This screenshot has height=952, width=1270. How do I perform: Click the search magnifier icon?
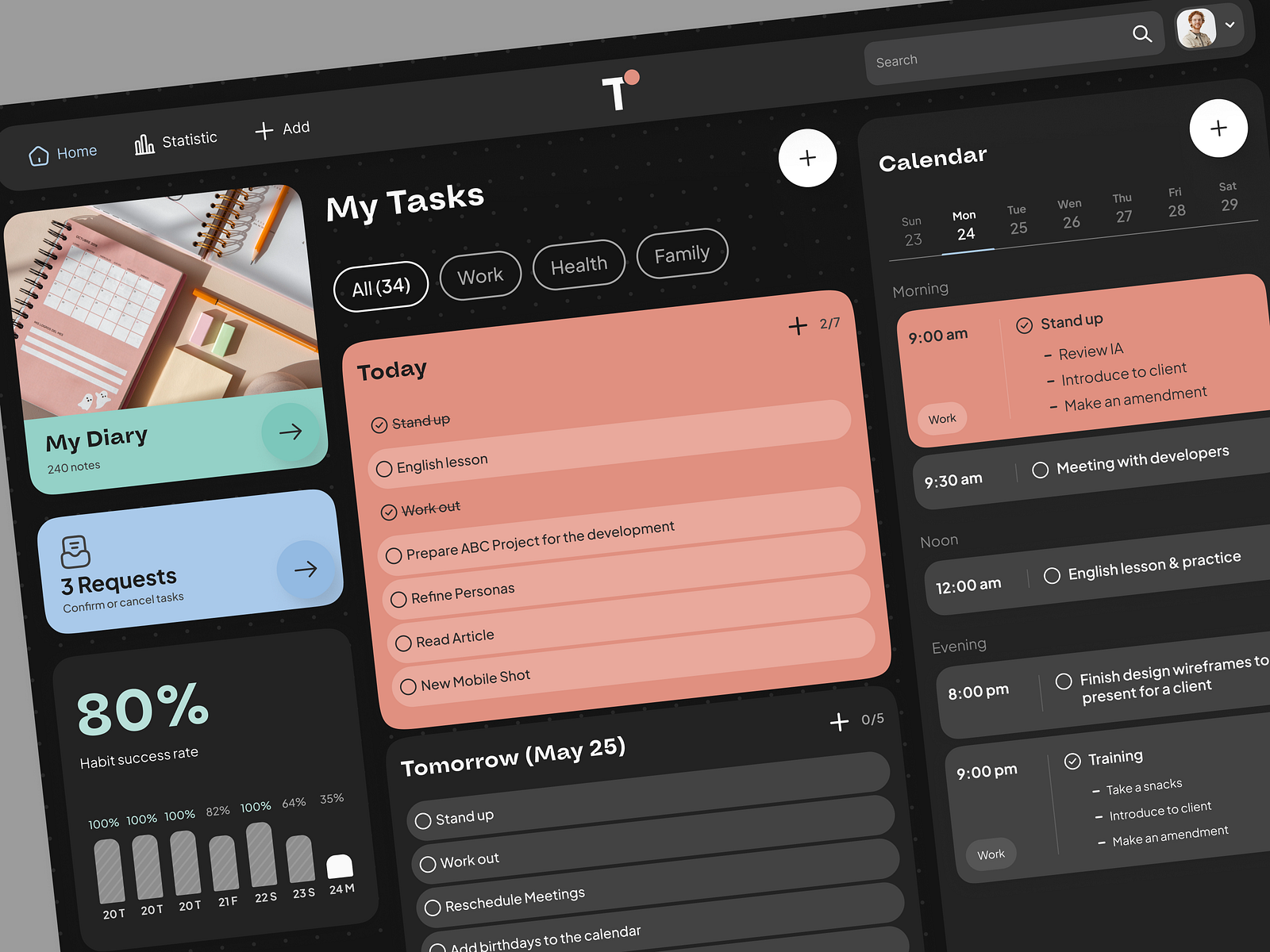[x=1142, y=33]
